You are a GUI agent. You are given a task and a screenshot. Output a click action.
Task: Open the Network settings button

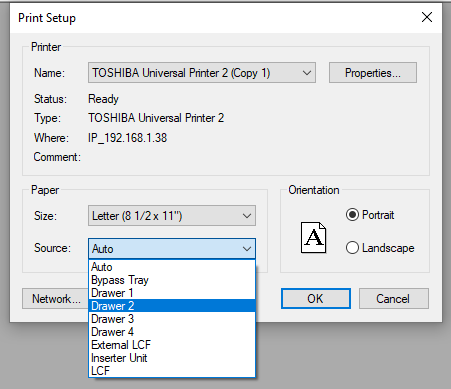tap(56, 298)
